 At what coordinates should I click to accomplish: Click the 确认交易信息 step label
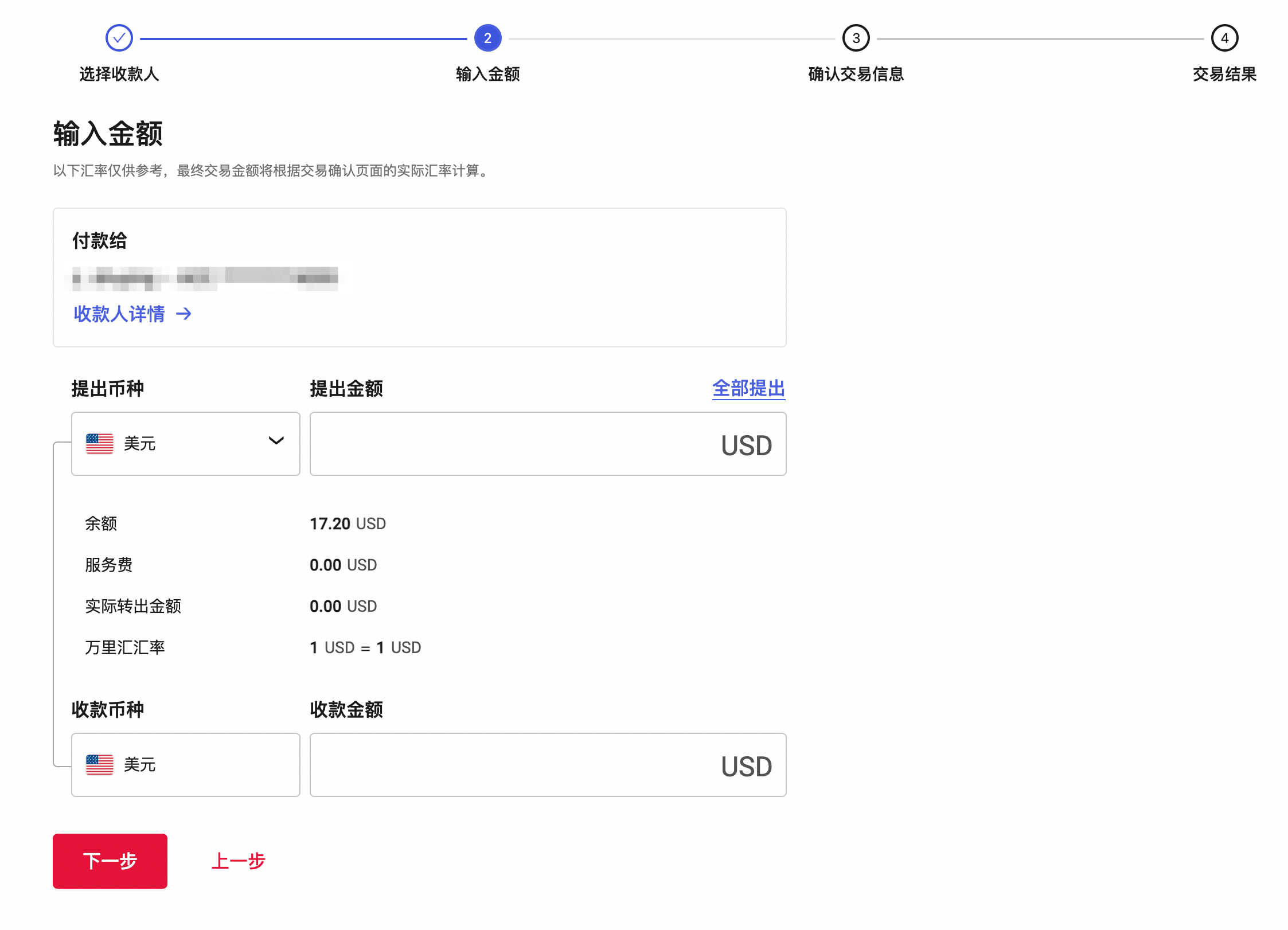pyautogui.click(x=856, y=74)
